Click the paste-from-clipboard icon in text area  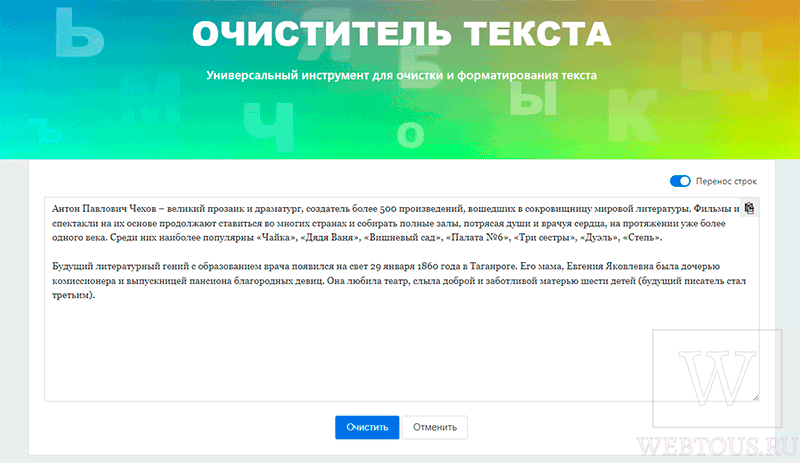tap(749, 208)
